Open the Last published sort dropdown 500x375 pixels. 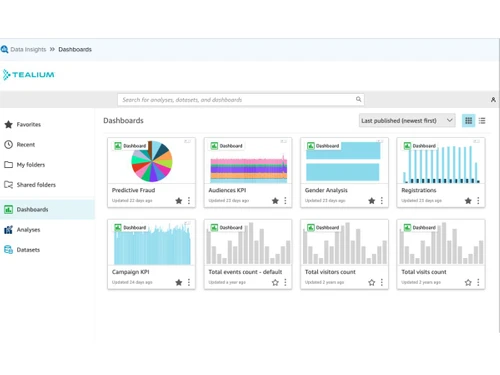click(x=407, y=121)
